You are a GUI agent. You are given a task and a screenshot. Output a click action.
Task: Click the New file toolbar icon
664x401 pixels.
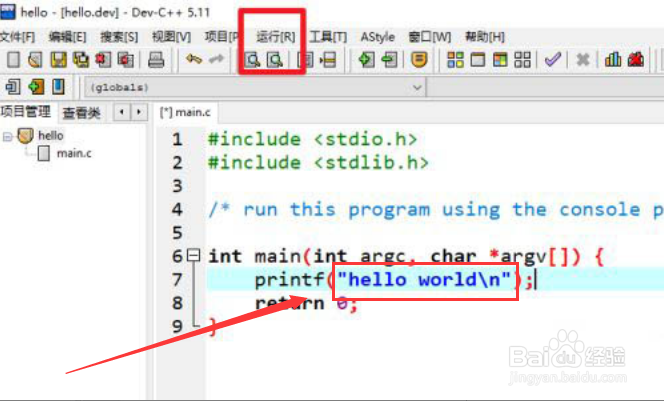click(14, 60)
